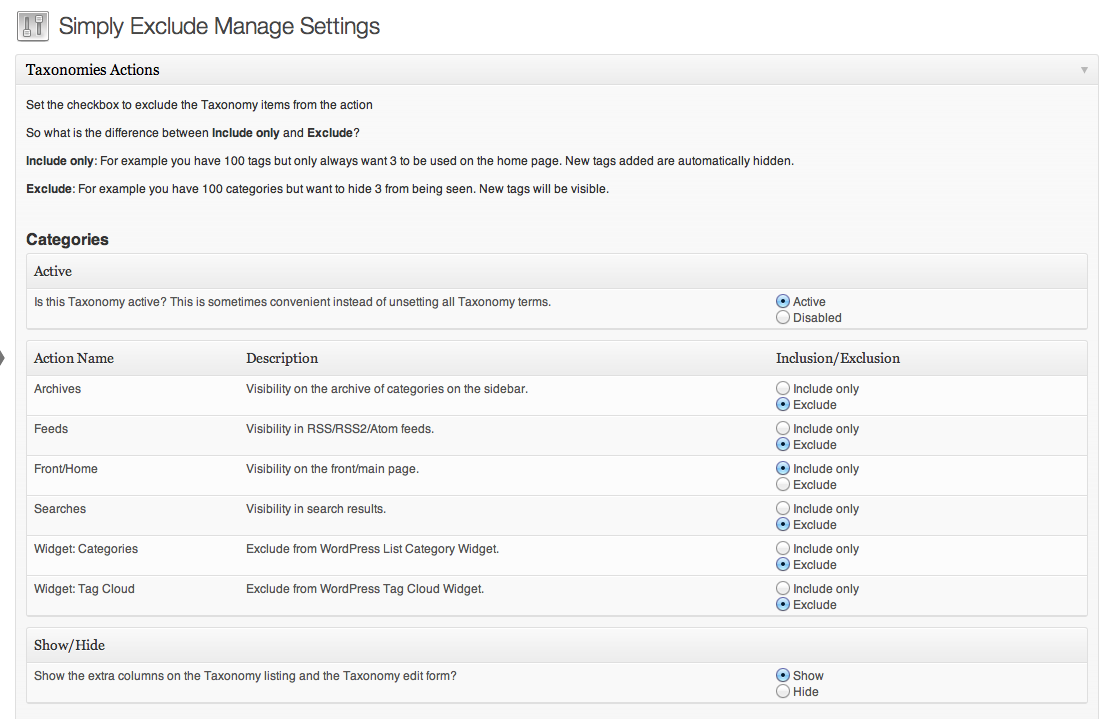The height and width of the screenshot is (719, 1106).
Task: Click the Taxonomies Actions header title
Action: [93, 70]
